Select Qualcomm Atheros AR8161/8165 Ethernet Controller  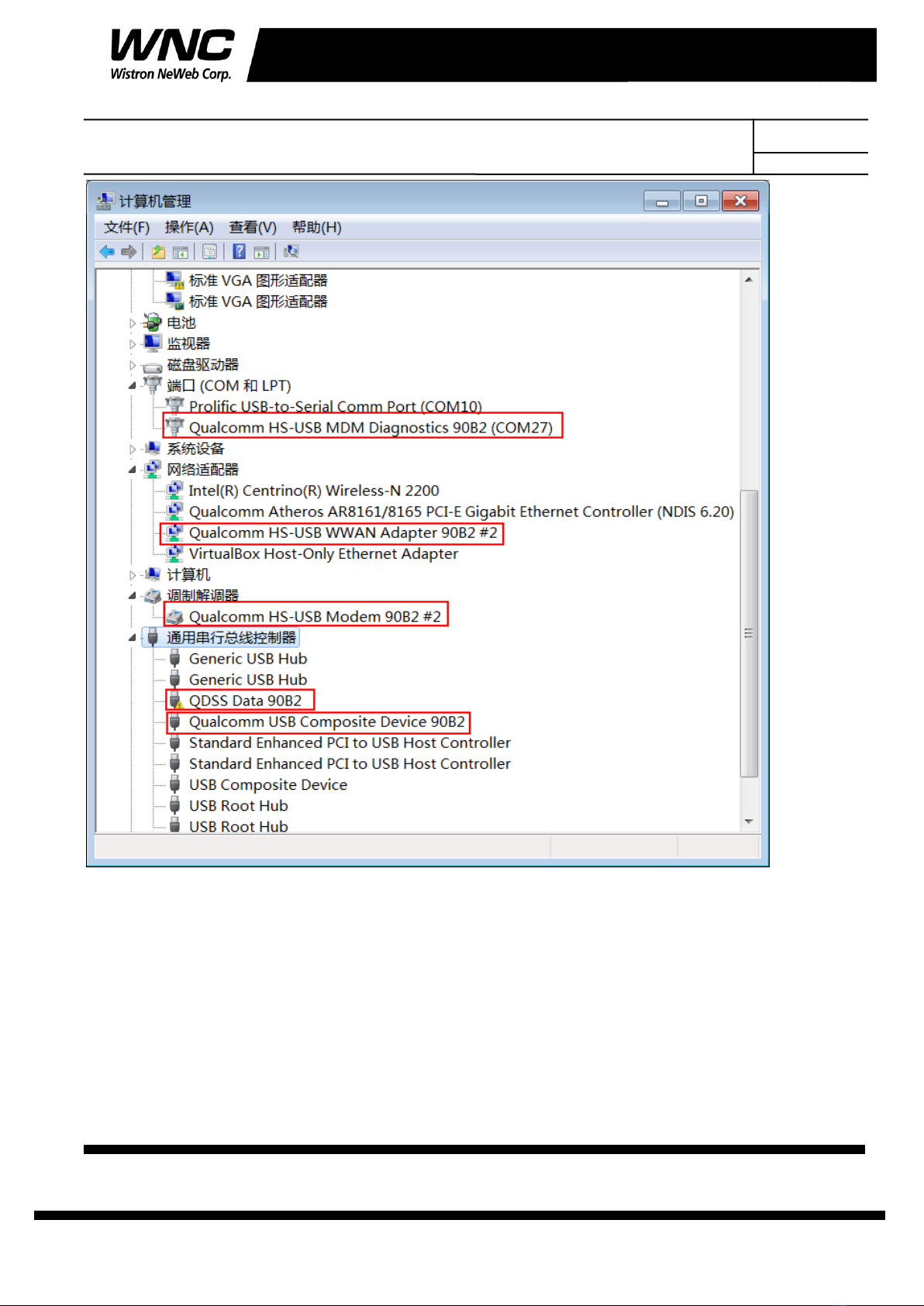coord(461,512)
